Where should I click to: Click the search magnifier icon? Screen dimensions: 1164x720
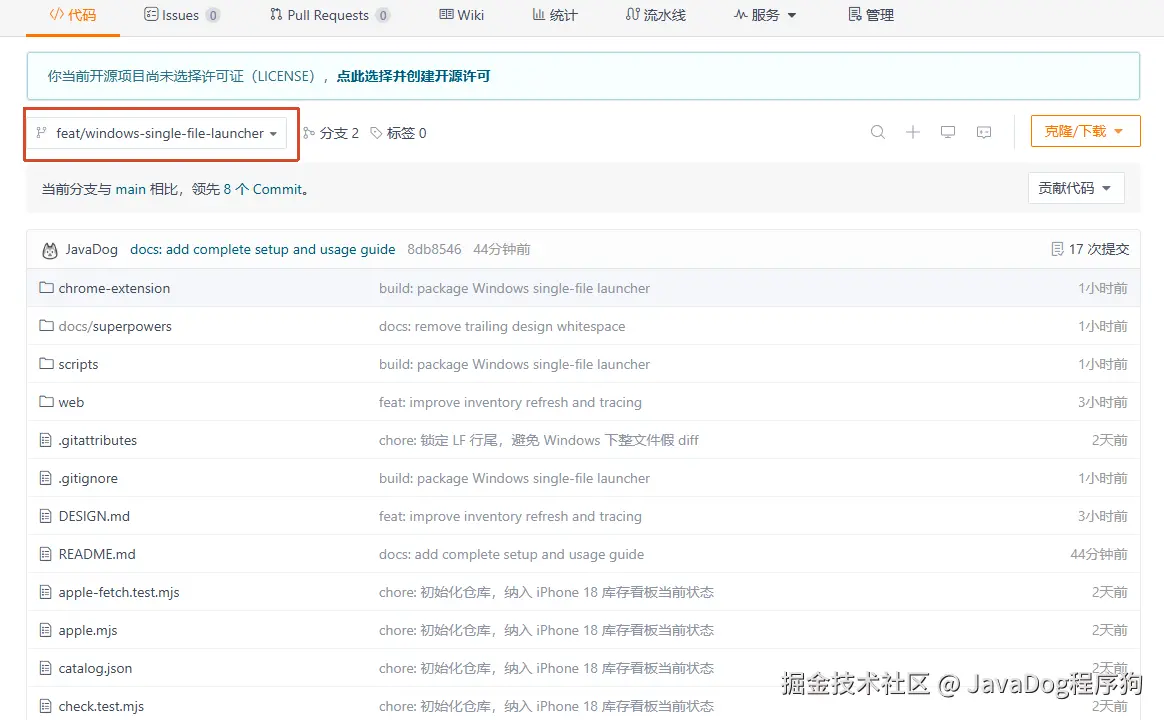877,132
